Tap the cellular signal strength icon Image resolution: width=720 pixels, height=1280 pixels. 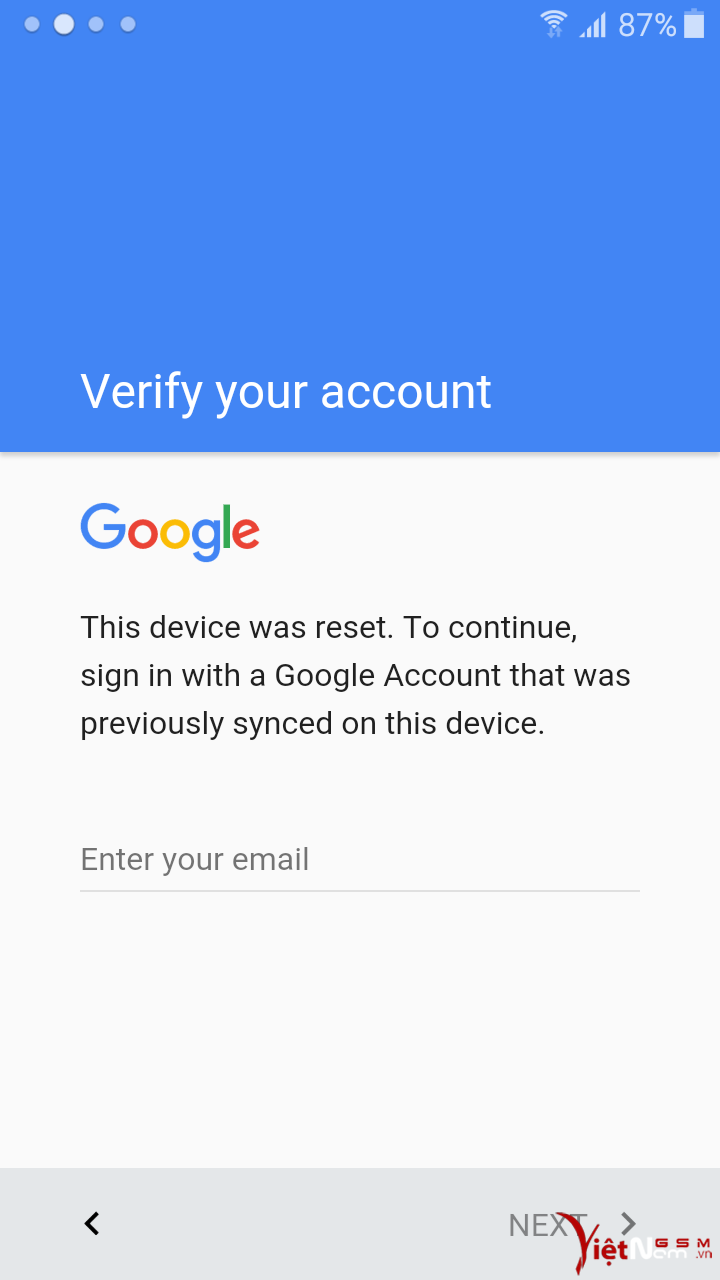pos(593,24)
